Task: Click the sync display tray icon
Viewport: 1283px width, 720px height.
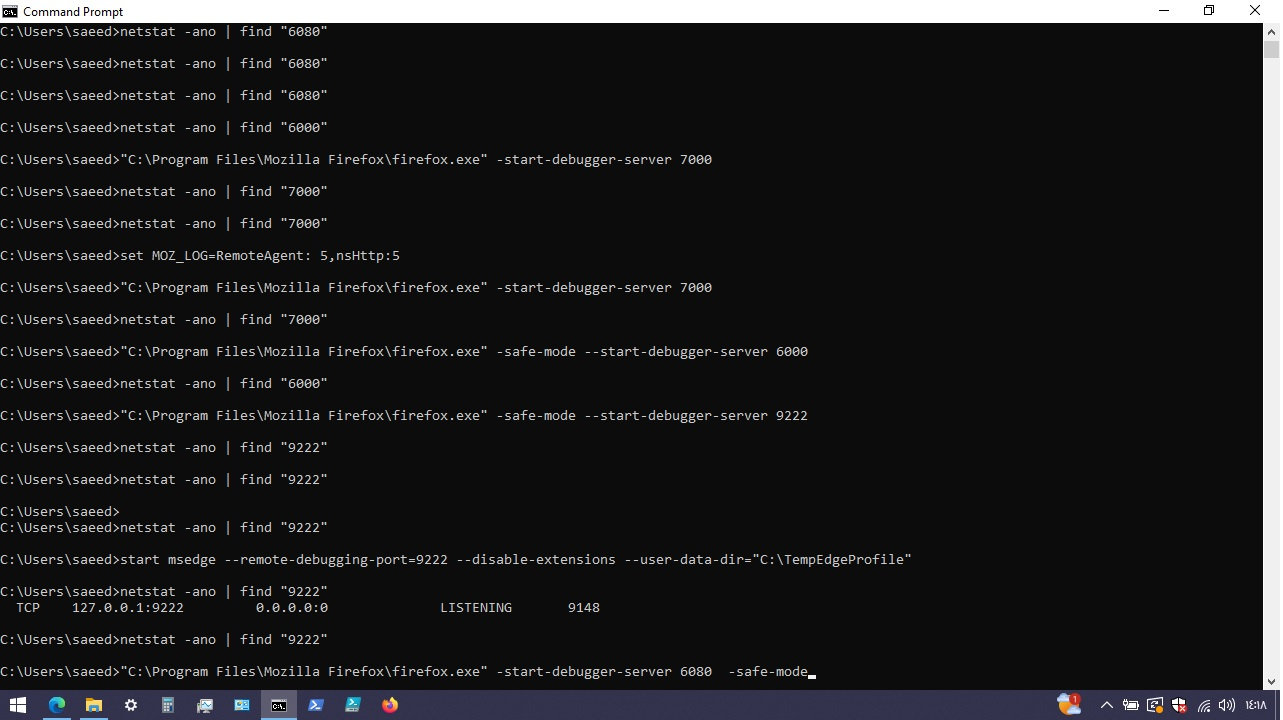Action: click(1155, 705)
